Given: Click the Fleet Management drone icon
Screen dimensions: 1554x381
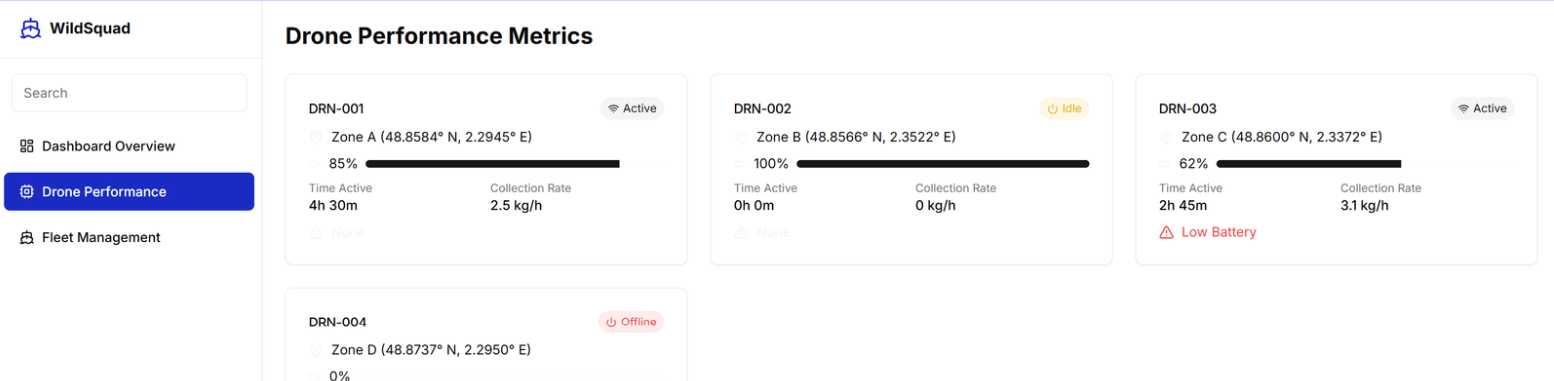Looking at the screenshot, I should (x=27, y=237).
